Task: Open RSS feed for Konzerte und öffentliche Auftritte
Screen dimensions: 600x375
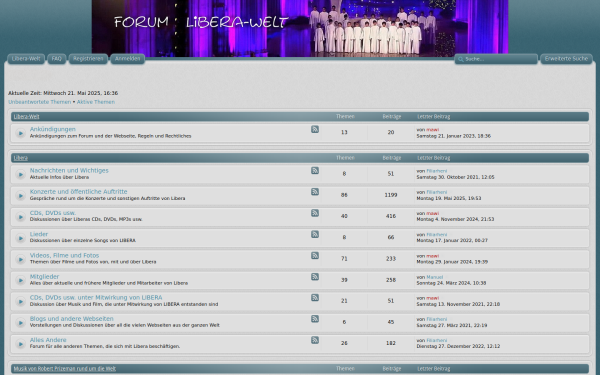Action: (315, 192)
